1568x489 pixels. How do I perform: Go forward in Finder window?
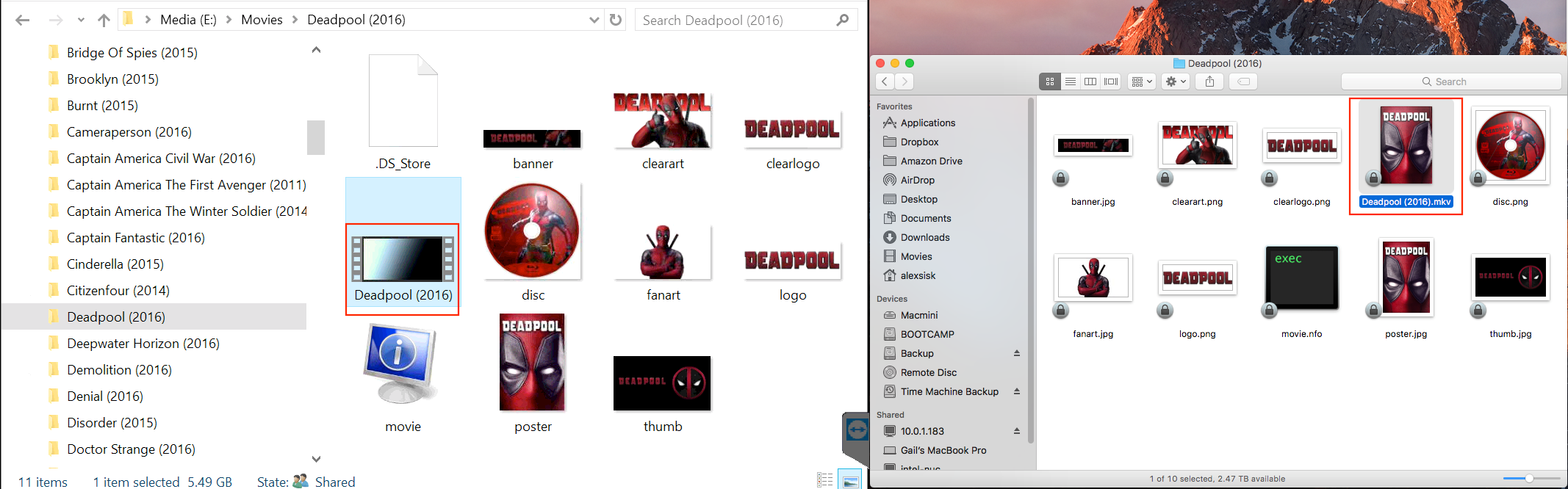coord(905,81)
